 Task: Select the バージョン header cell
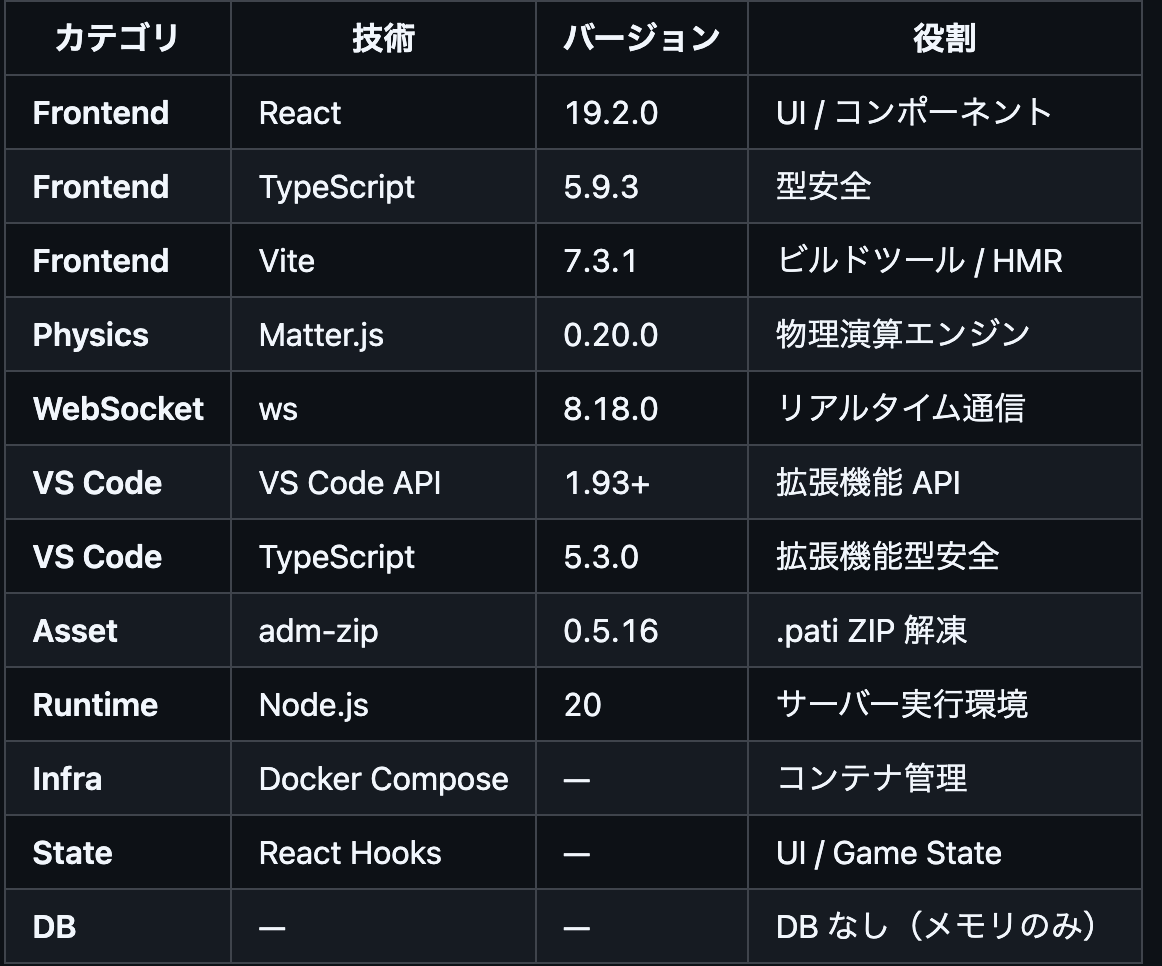pos(641,39)
